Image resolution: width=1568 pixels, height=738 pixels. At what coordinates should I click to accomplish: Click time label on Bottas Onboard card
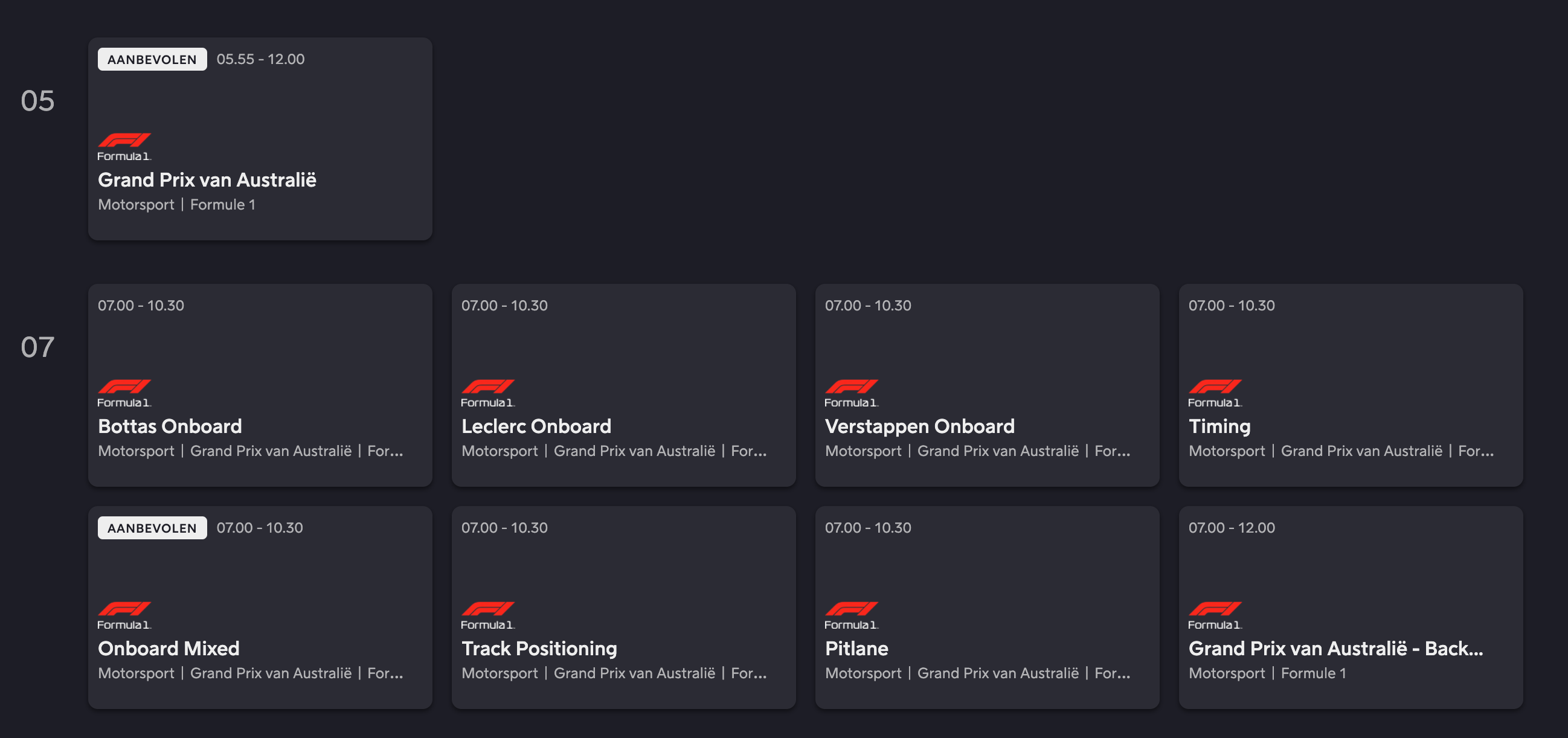(x=141, y=306)
